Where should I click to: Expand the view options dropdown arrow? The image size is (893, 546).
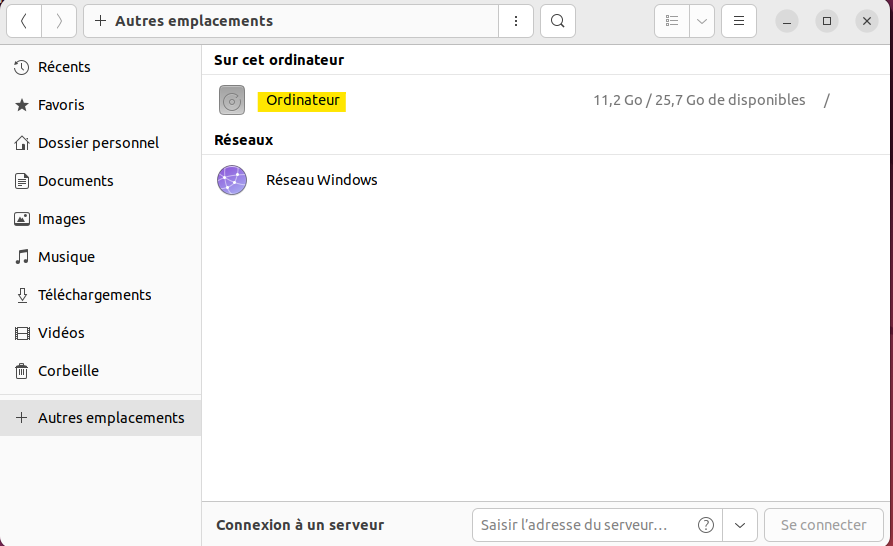pos(702,21)
